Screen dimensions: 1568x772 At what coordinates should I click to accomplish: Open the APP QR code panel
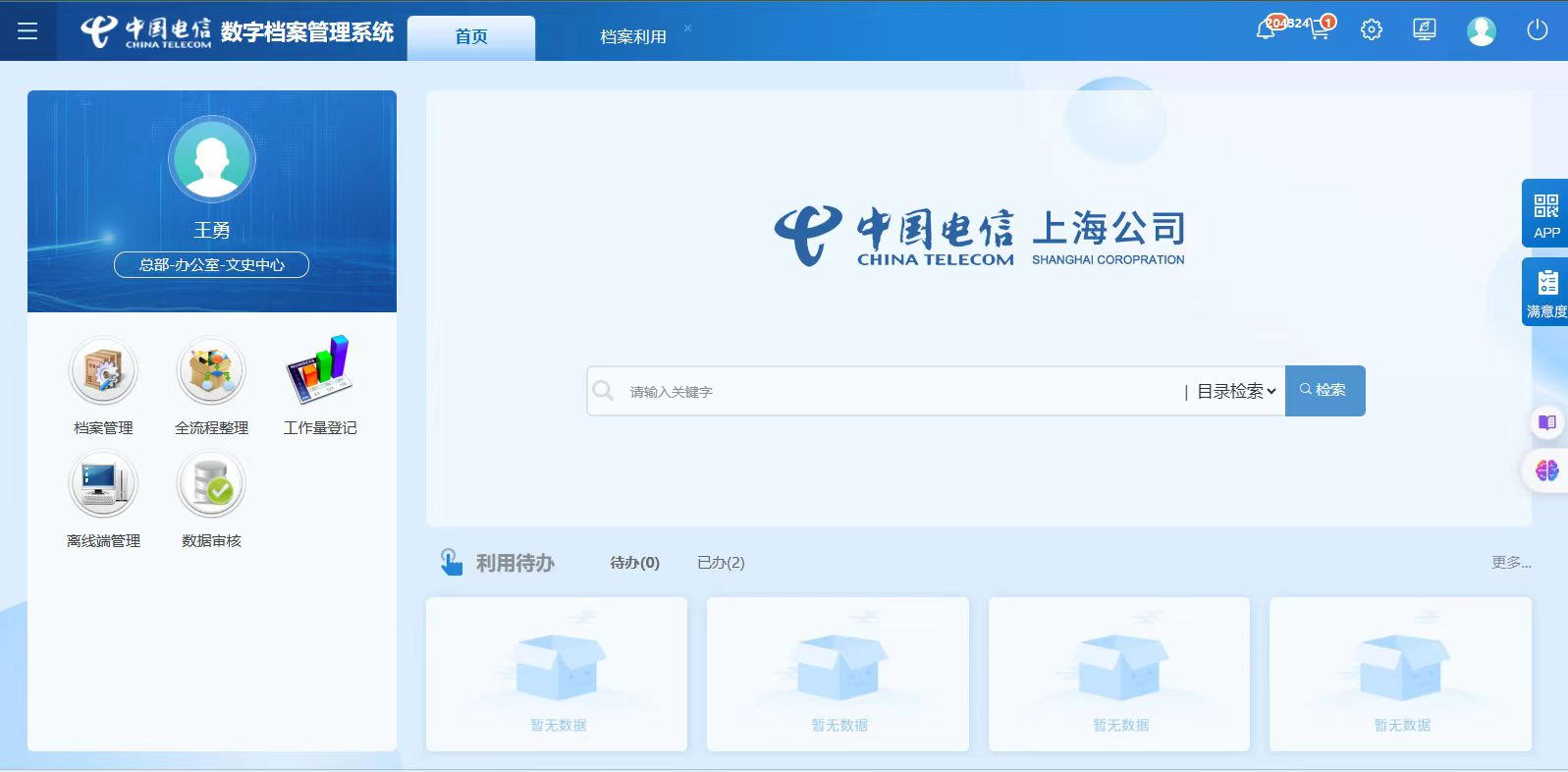point(1545,214)
